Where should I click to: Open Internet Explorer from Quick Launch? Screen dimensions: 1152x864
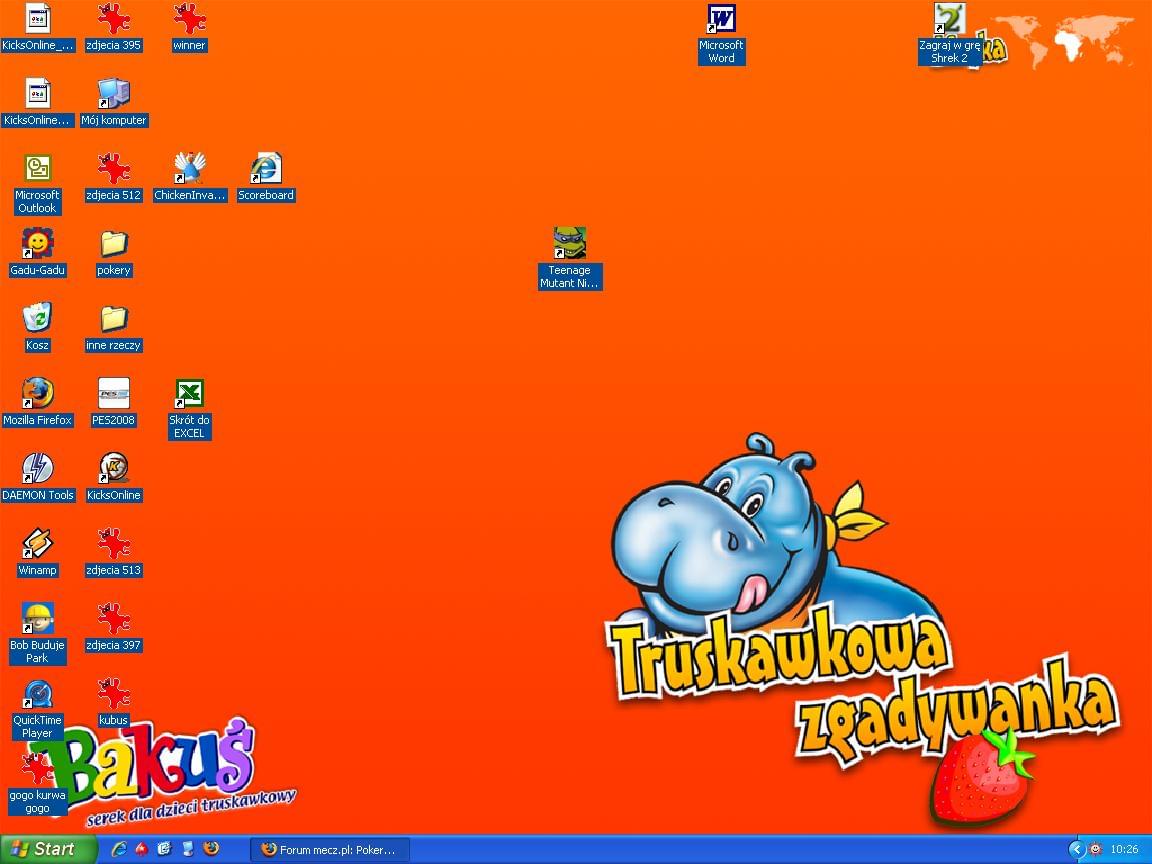118,849
